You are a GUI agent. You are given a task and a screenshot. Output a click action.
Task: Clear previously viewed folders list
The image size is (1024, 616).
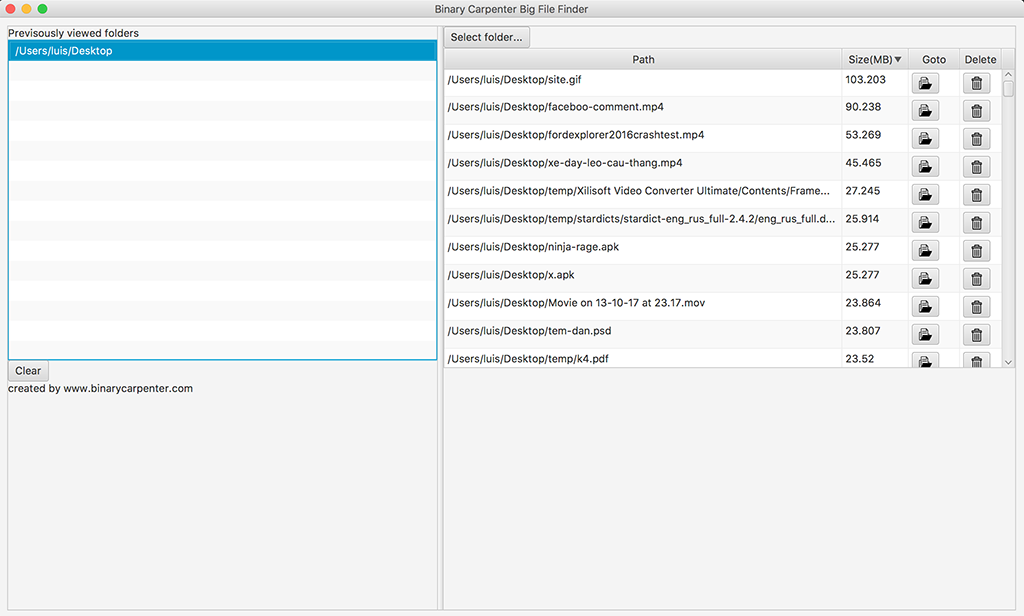coord(28,371)
